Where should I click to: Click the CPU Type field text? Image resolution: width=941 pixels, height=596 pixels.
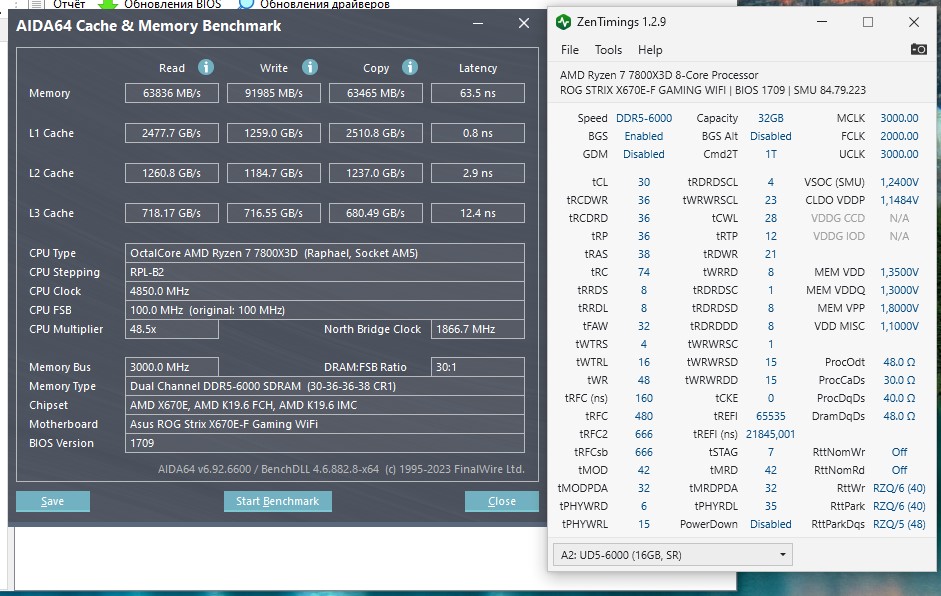click(325, 253)
